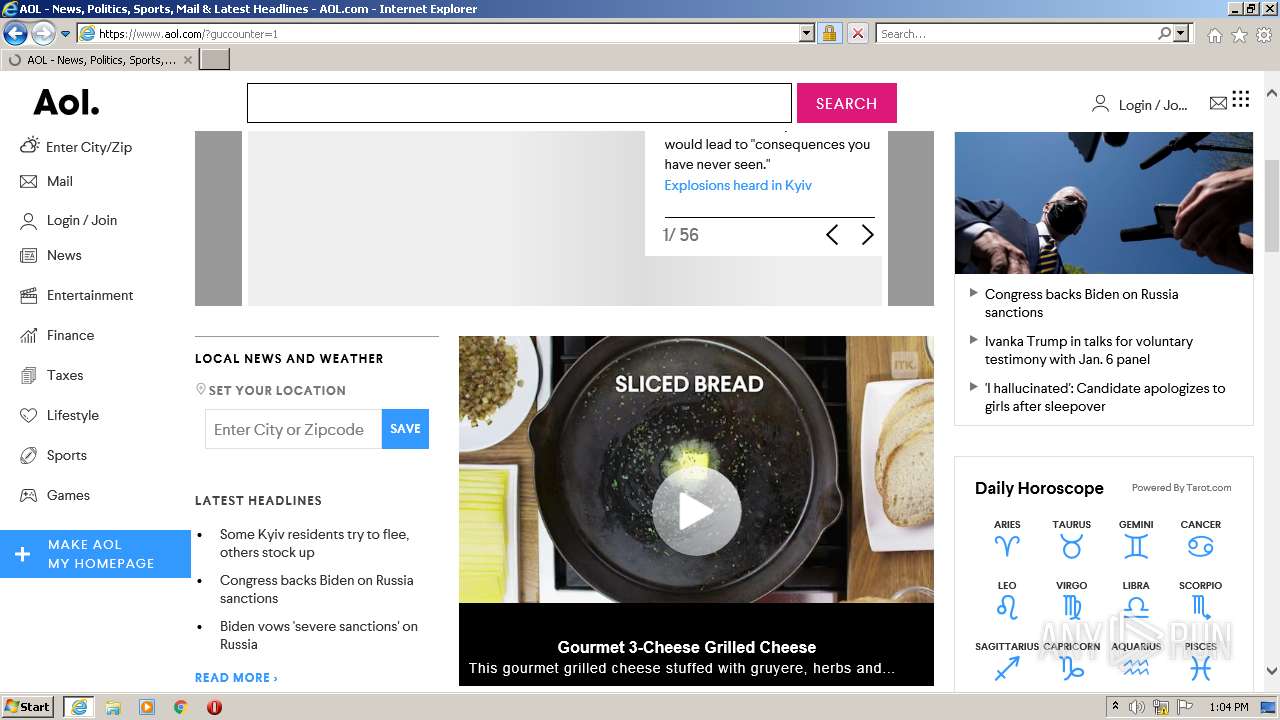
Task: Open the Scorpio horoscope sign
Action: tap(1200, 600)
